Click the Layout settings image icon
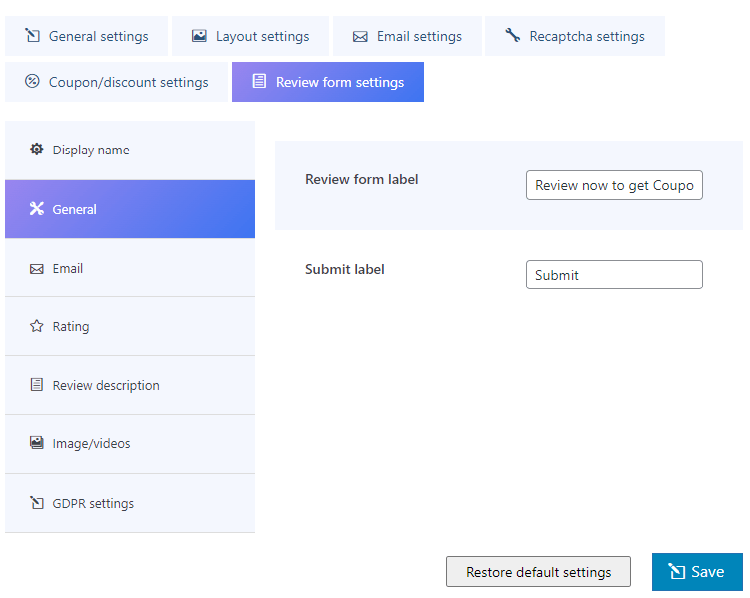This screenshot has width=750, height=598. coord(199,36)
